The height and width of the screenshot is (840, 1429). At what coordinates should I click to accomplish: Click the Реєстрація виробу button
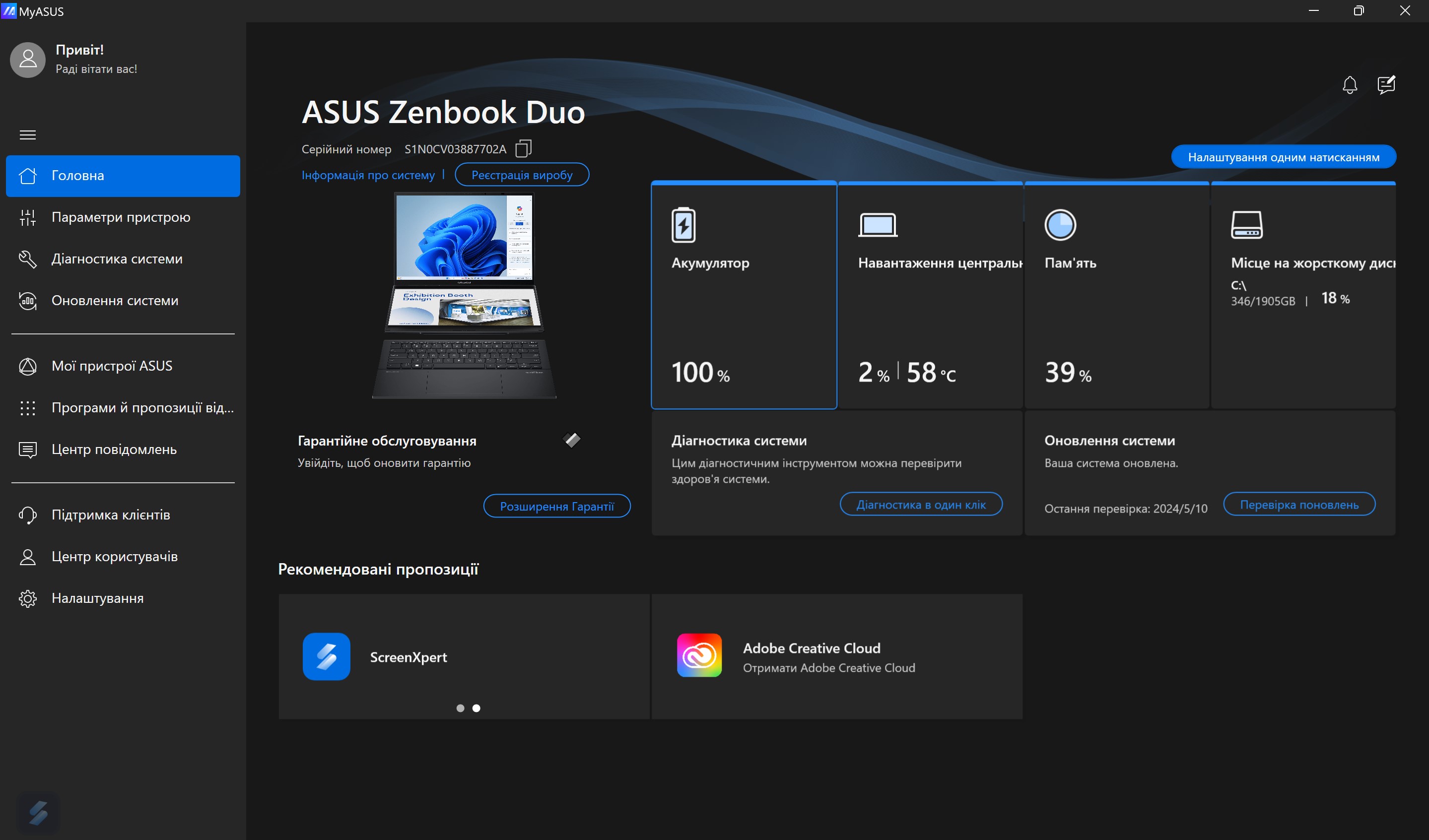pyautogui.click(x=522, y=175)
